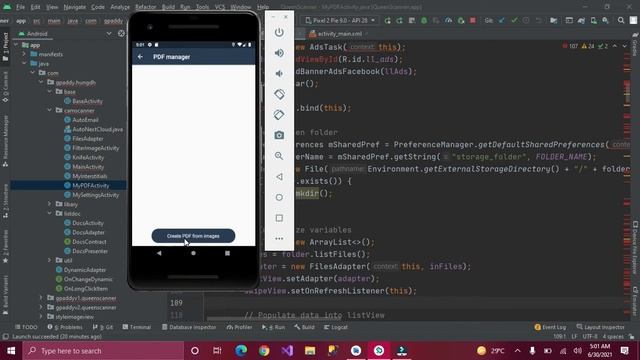Open the Build menu
The width and height of the screenshot is (640, 360).
click(x=168, y=7)
